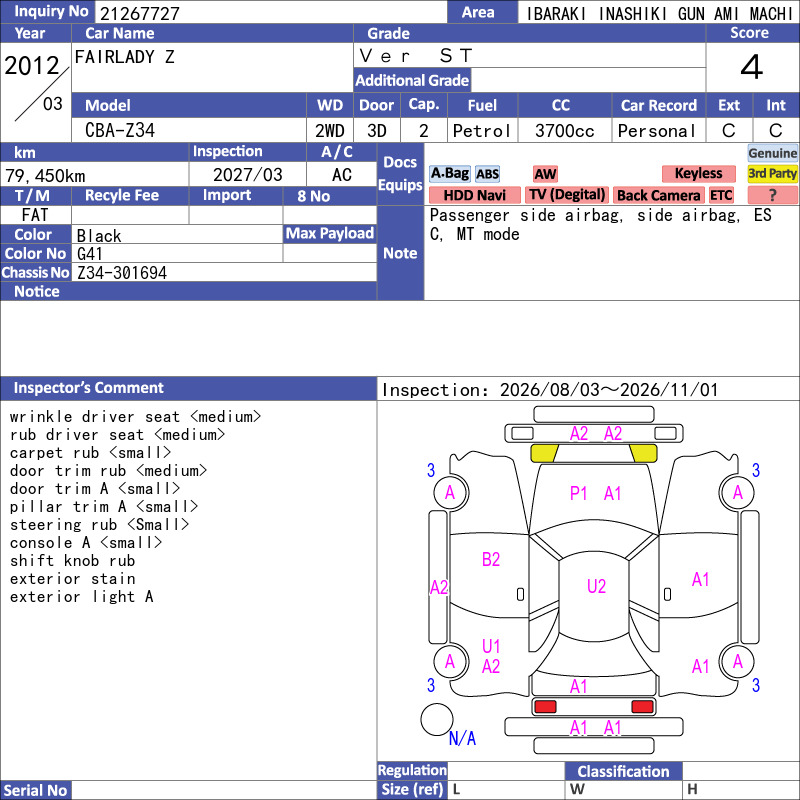Click the red question mark badge
Image resolution: width=800 pixels, height=800 pixels.
point(772,195)
